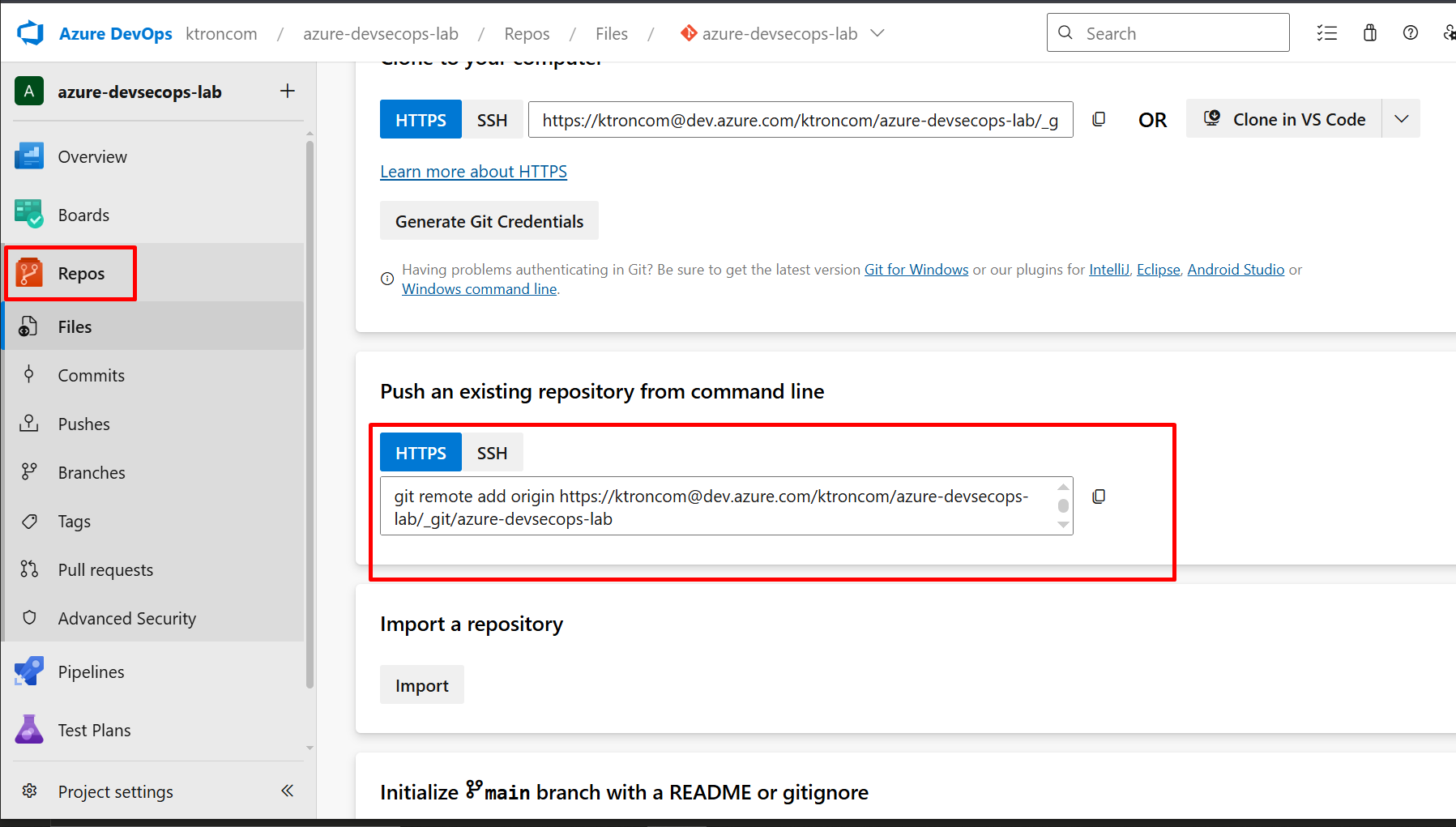Open the marketplace shopping bag icon
Screen dimensions: 1456x827
(x=1369, y=33)
